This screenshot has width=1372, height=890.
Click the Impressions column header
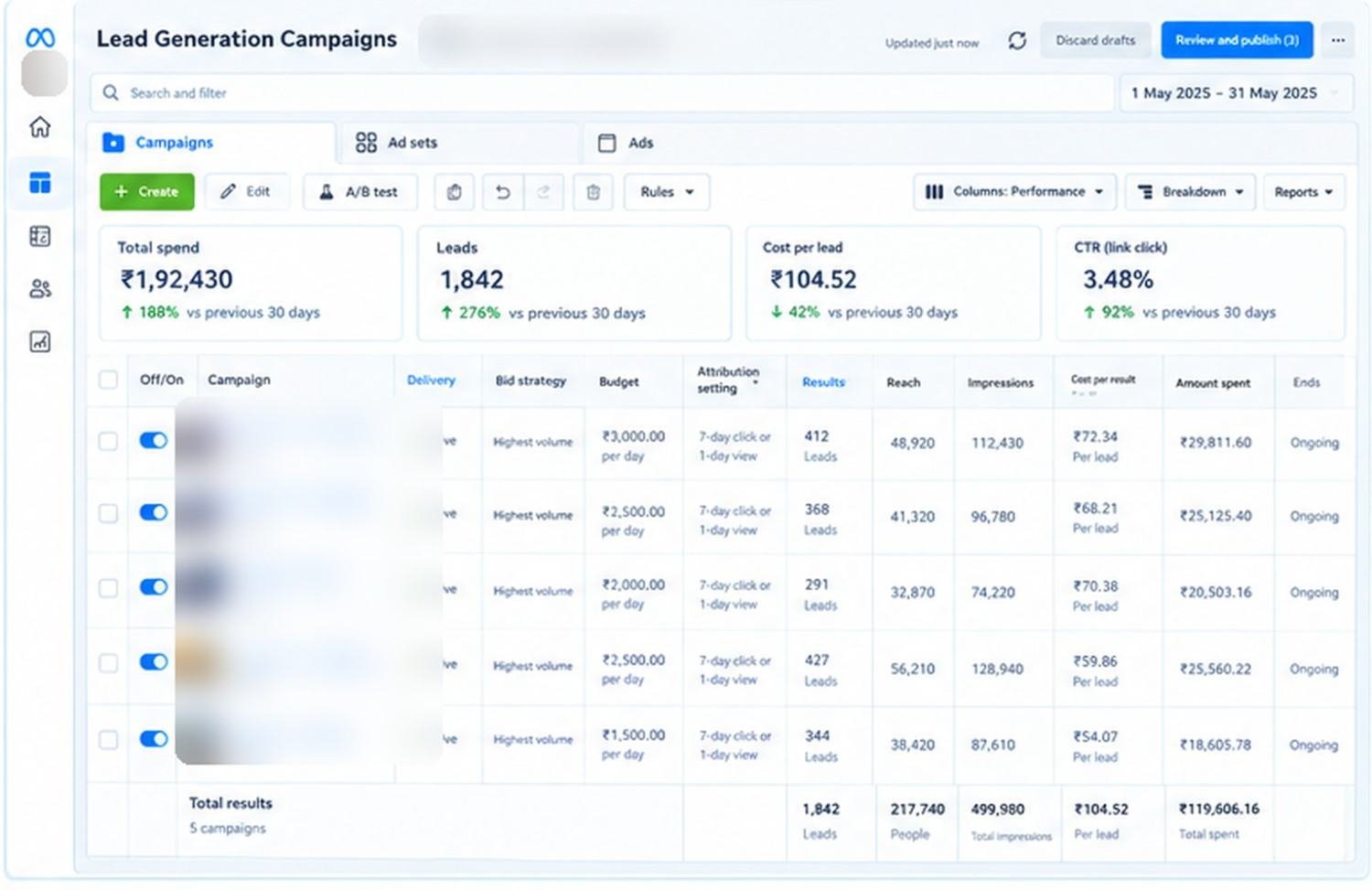click(x=1001, y=383)
